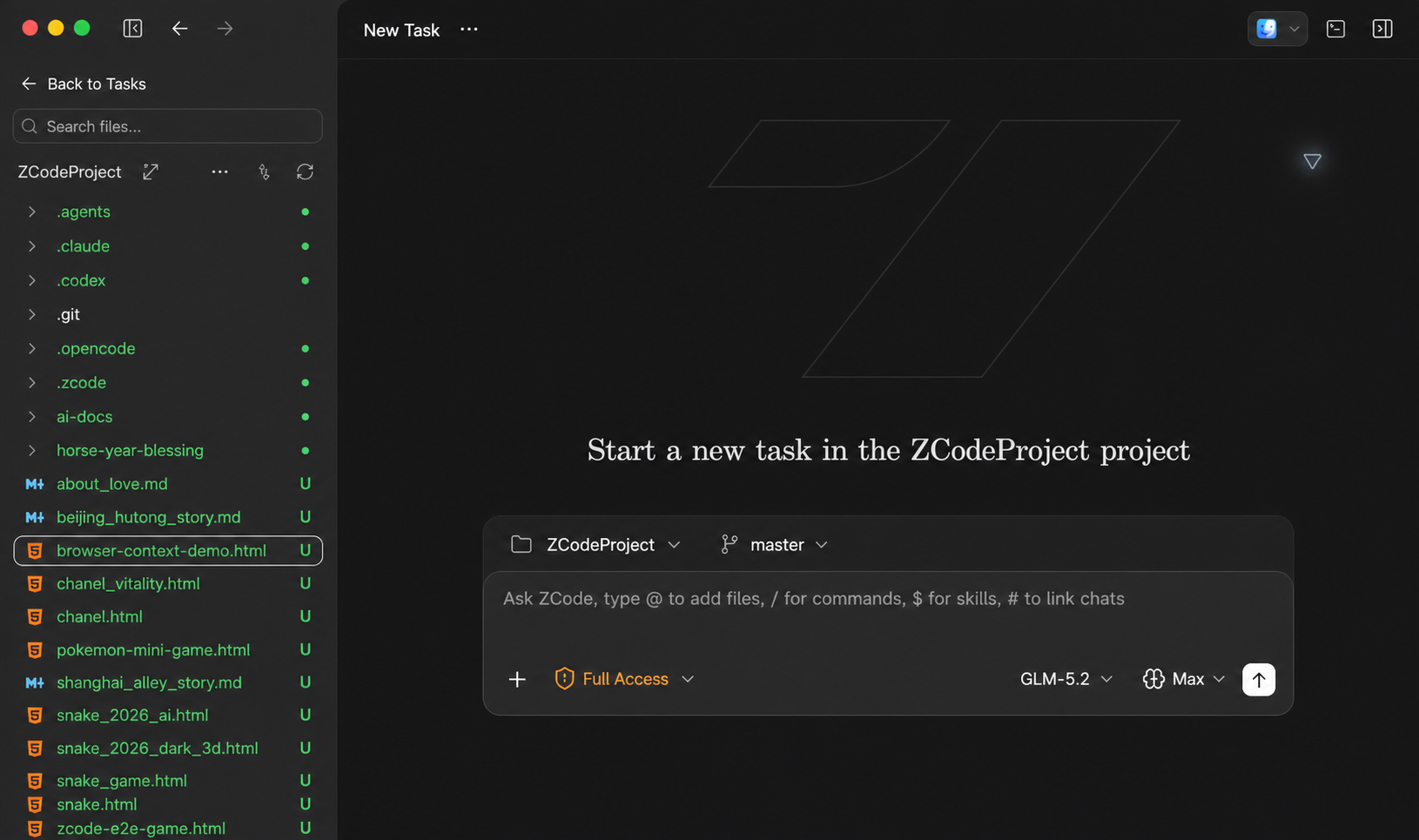Open zcode-e2e-game.html file
Viewport: 1419px width, 840px height.
tap(167, 828)
